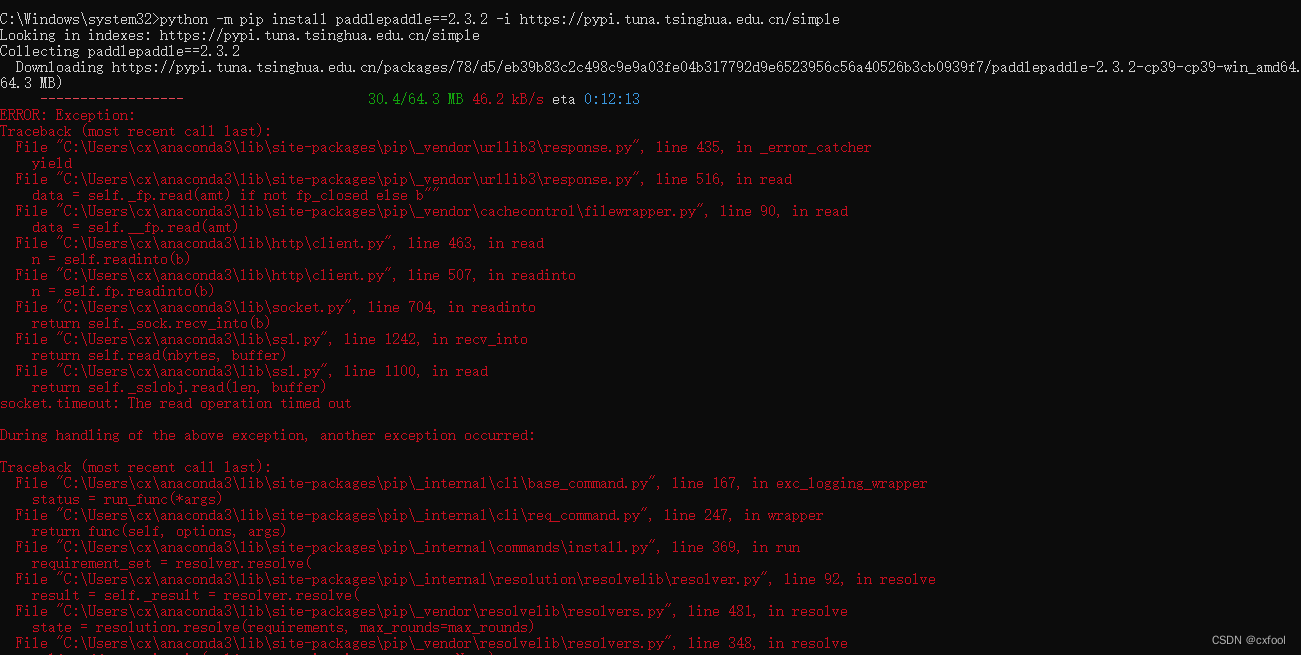Click the green 30.4/64.3 MB size text
Screen dimensions: 1301x655
pos(415,99)
